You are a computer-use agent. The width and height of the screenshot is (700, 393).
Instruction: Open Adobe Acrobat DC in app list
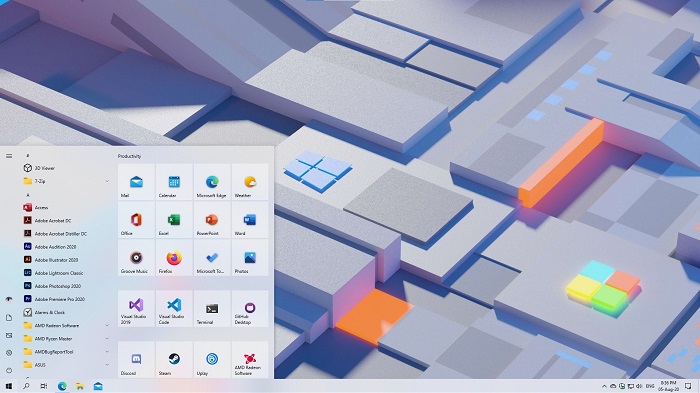pyautogui.click(x=66, y=220)
